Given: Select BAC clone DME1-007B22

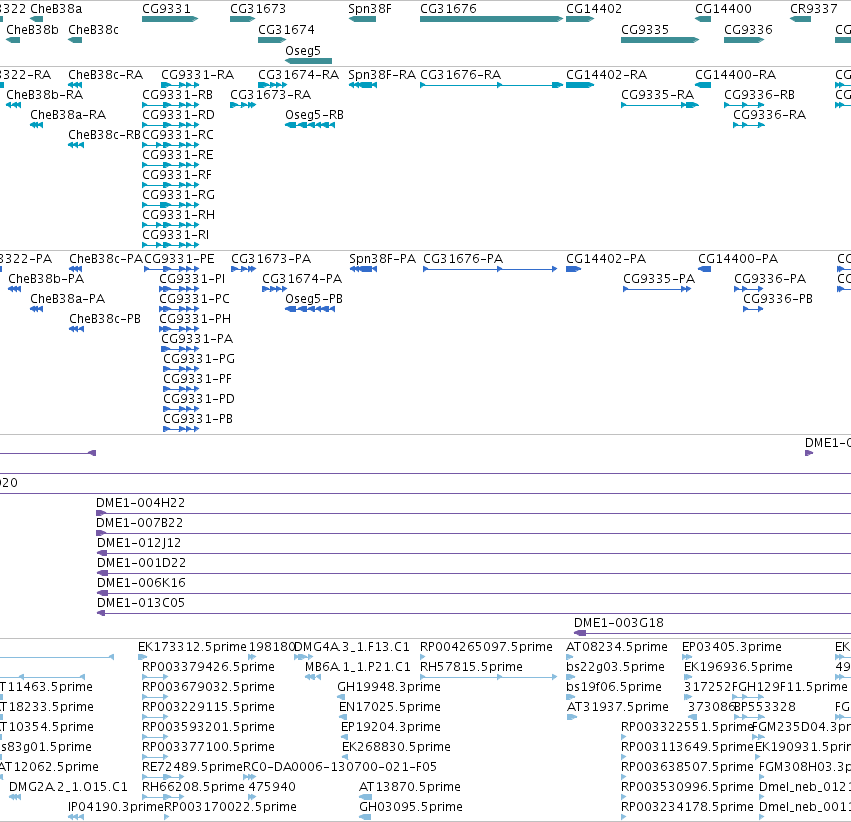Looking at the screenshot, I should (x=139, y=522).
